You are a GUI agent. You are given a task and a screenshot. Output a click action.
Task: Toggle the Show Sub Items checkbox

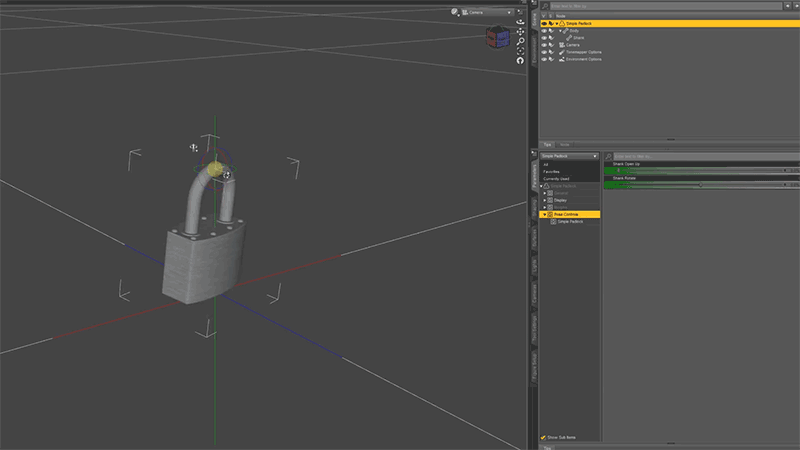click(x=543, y=438)
